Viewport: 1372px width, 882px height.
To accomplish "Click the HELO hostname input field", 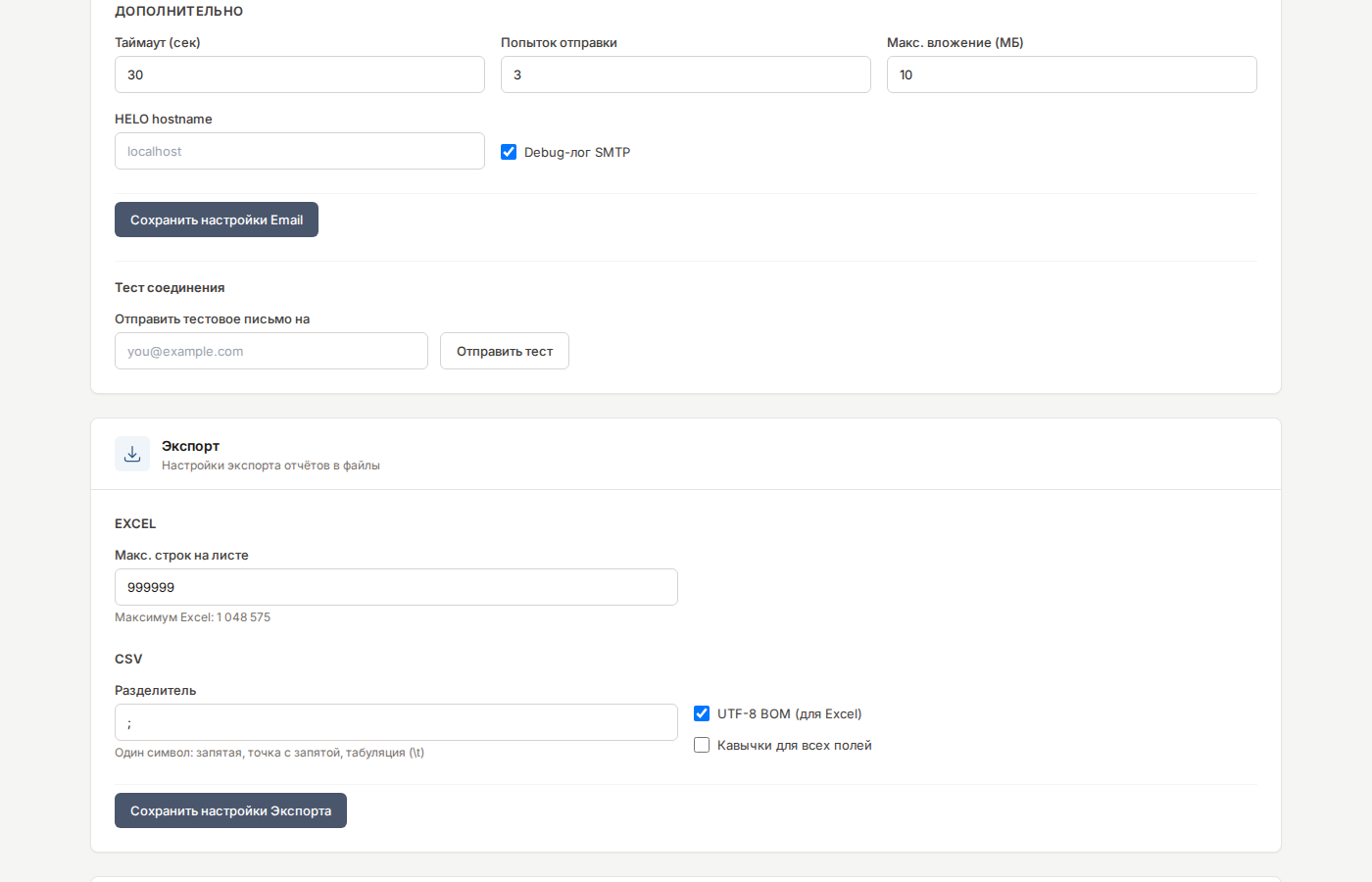I will [x=300, y=151].
